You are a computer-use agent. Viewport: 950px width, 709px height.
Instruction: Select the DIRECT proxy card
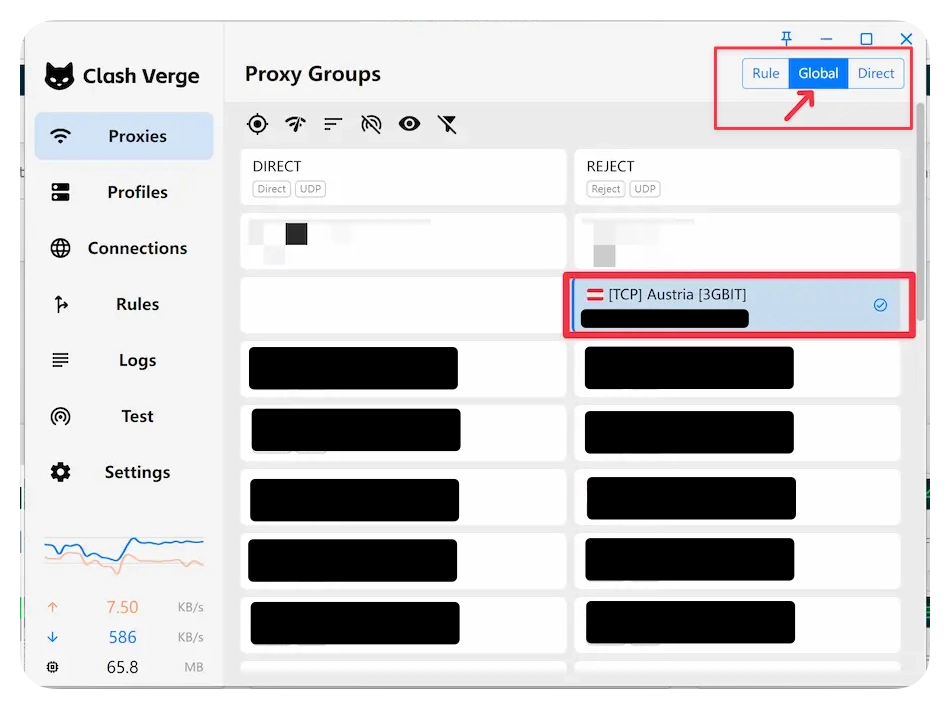403,177
